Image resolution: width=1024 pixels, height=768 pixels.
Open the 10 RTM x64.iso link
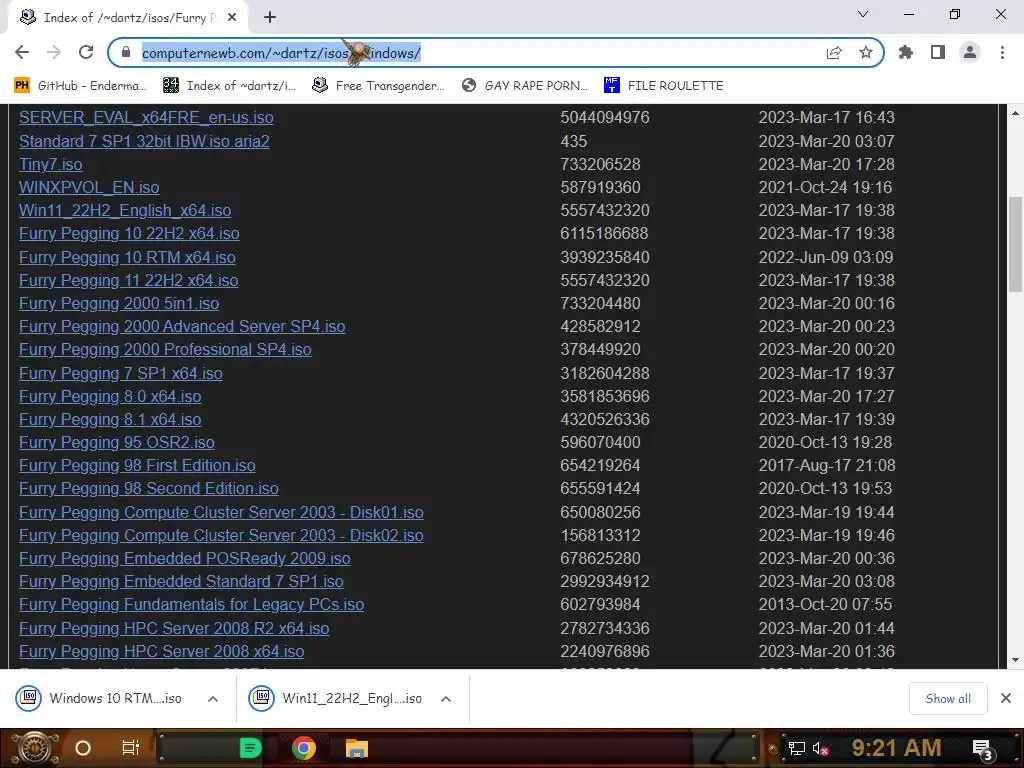coord(127,257)
